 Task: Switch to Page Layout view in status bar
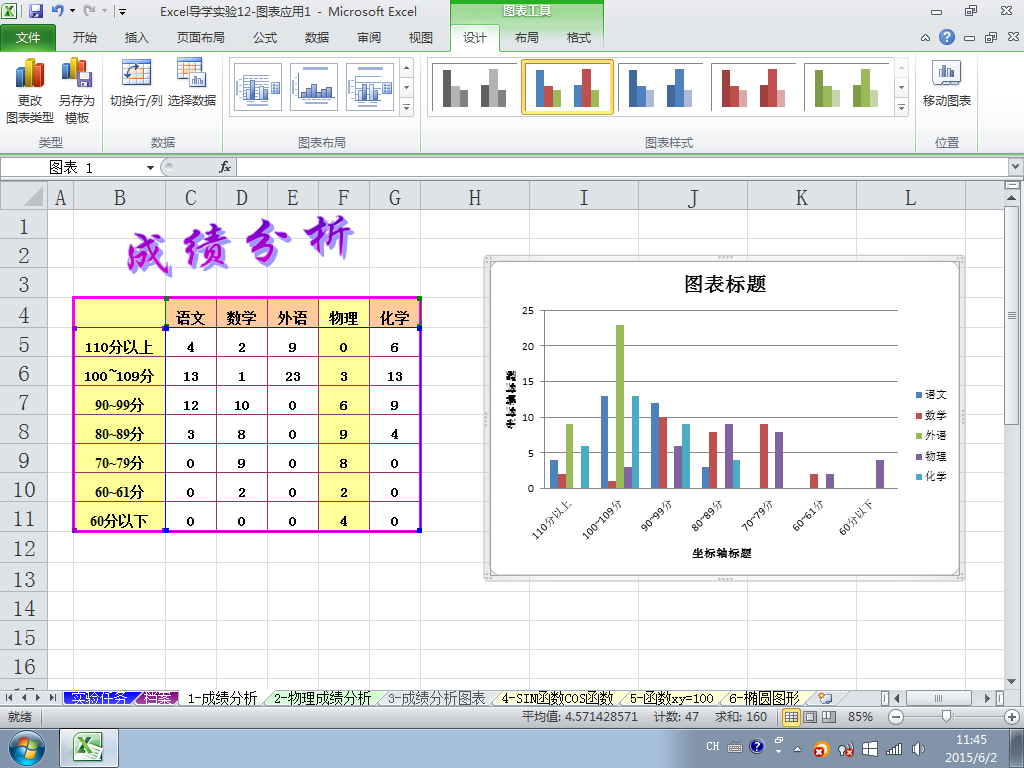(810, 717)
